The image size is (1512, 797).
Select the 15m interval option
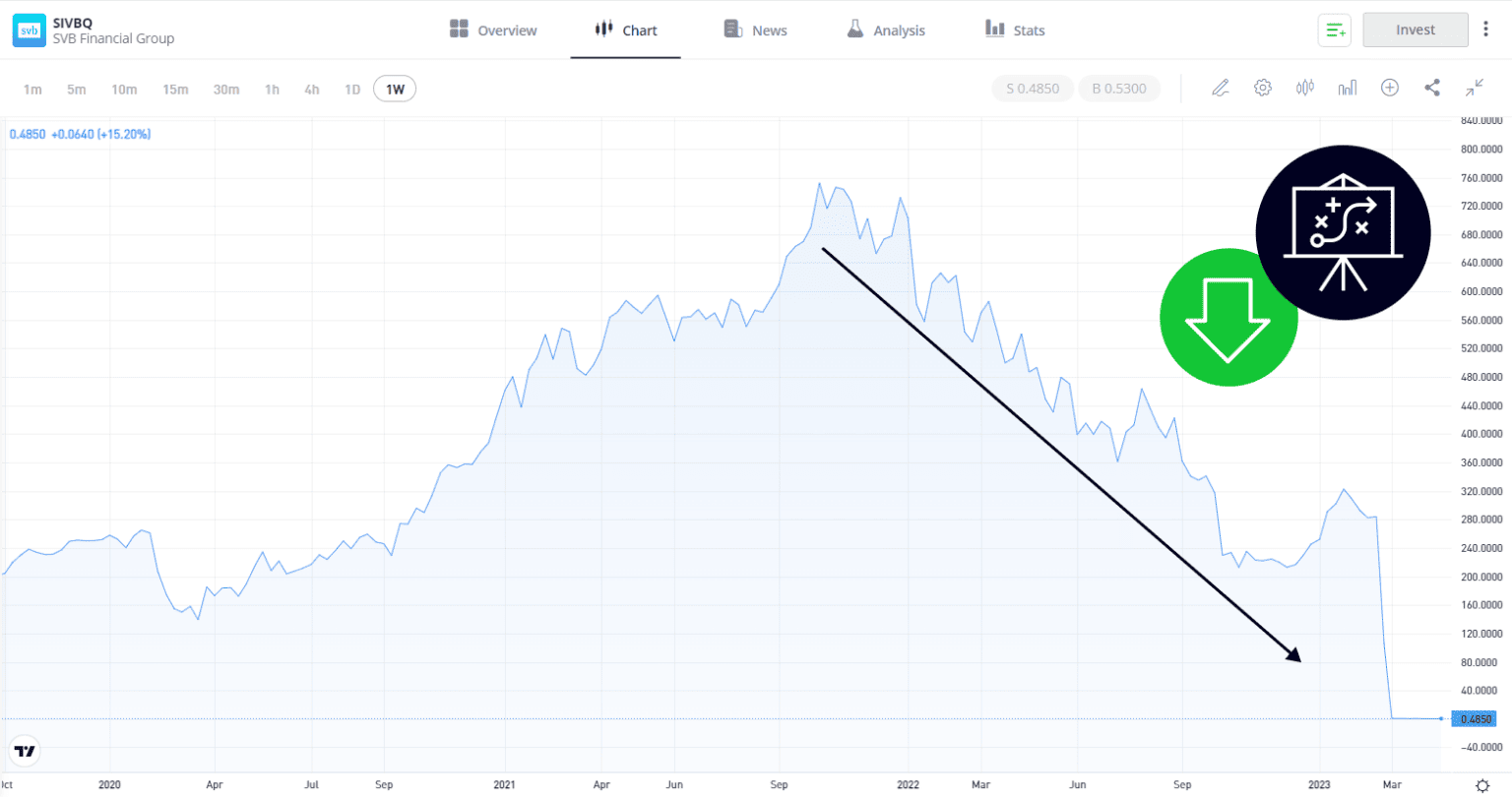175,89
